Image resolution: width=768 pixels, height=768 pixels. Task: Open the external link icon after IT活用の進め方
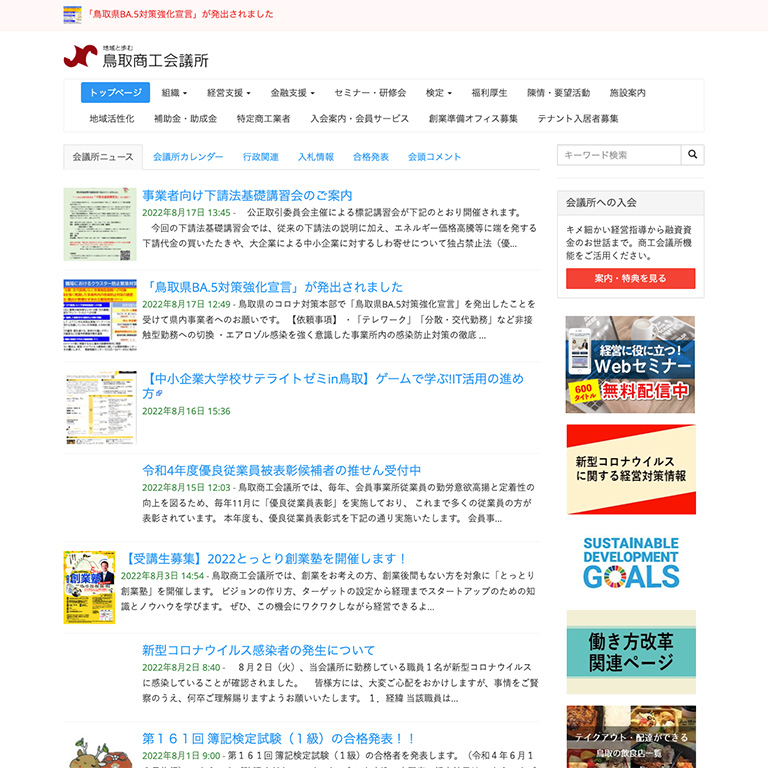(x=159, y=393)
